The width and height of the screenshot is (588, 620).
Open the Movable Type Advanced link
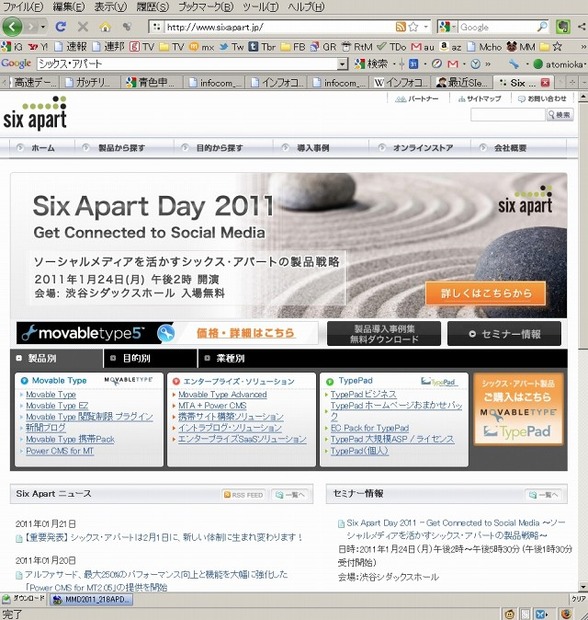(x=223, y=395)
